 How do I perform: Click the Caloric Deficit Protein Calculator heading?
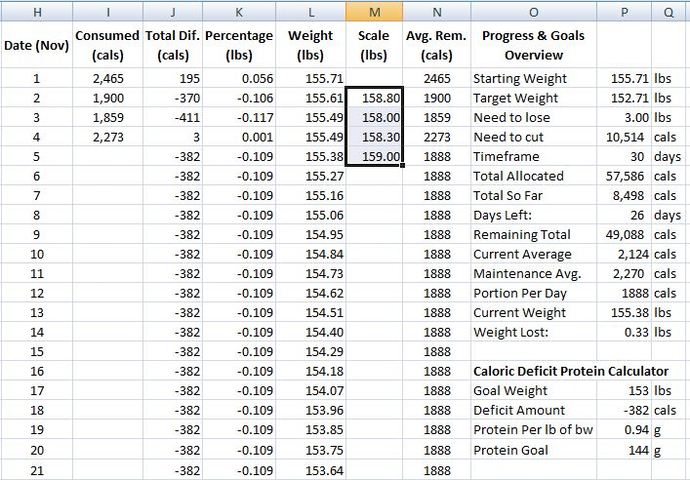point(571,371)
